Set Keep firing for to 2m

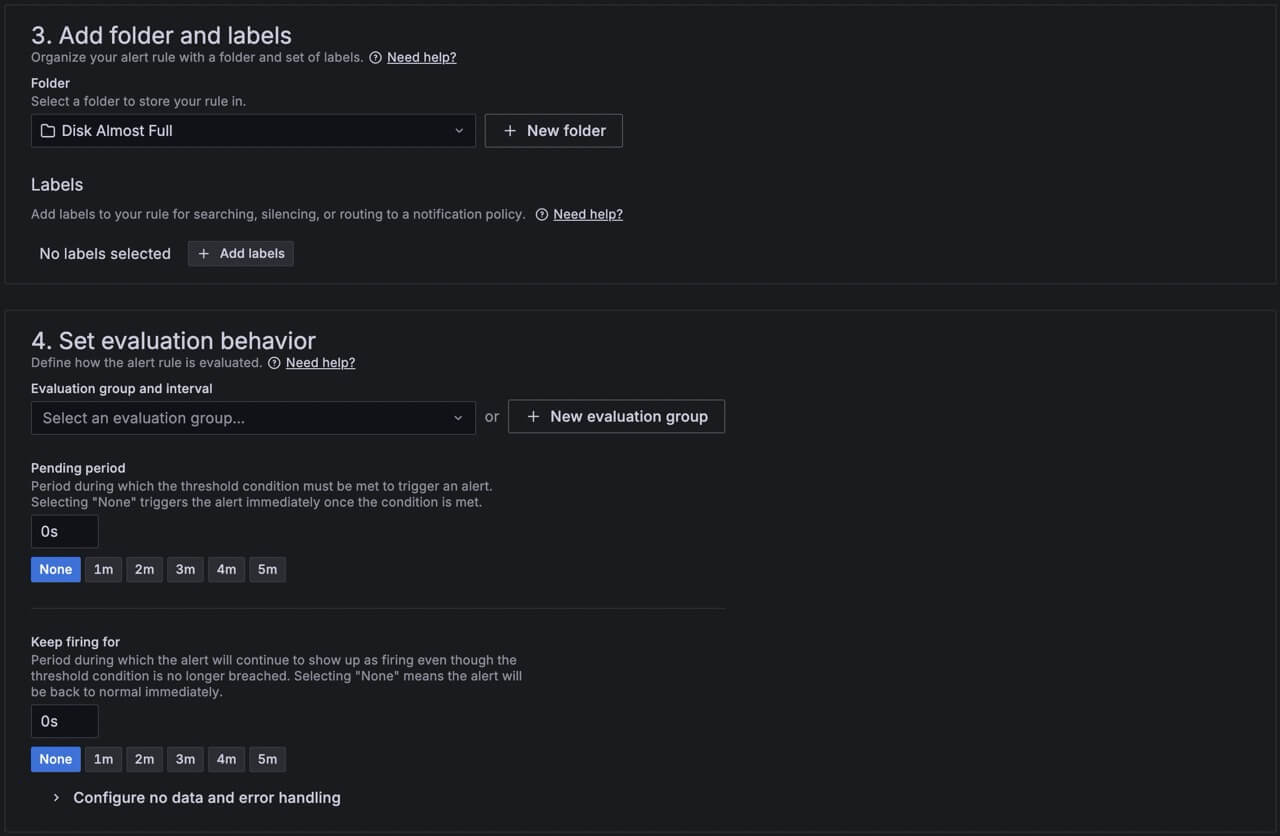pos(144,760)
